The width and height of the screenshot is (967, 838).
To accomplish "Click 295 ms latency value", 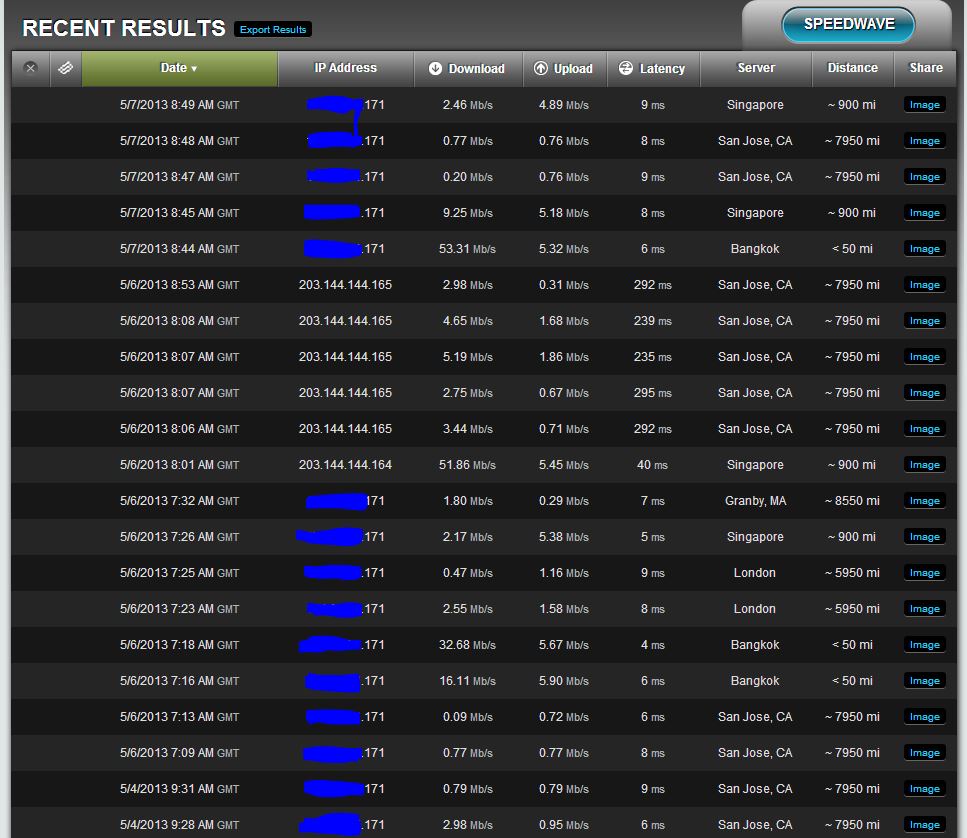I will coord(652,393).
